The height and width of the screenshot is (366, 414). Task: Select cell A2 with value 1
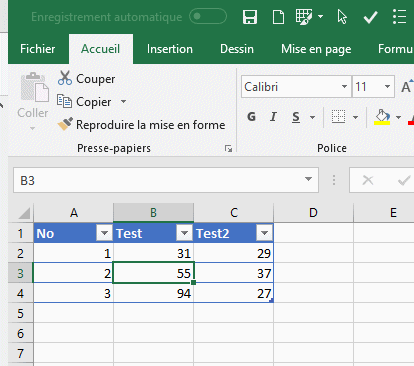tap(73, 253)
